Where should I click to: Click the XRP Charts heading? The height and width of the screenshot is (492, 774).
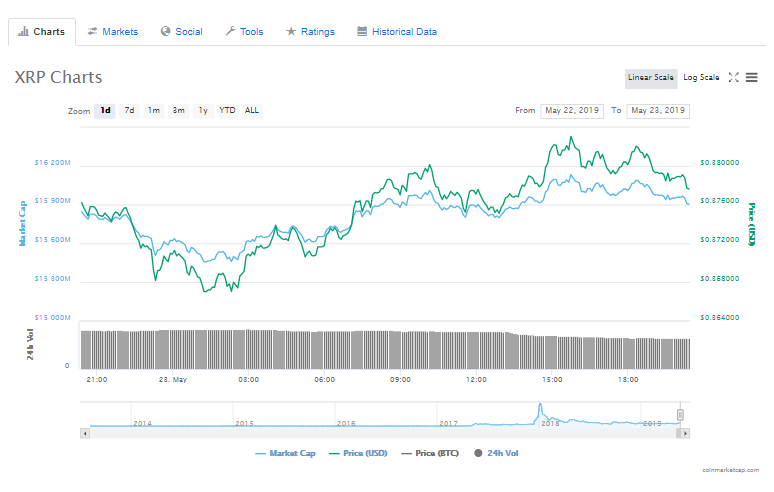point(58,77)
